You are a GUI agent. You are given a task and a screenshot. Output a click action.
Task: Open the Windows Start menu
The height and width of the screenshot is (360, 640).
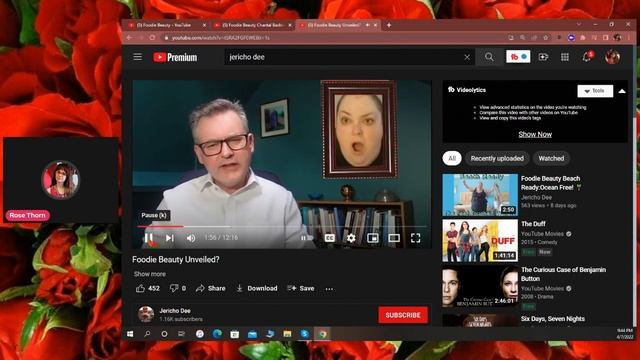130,334
